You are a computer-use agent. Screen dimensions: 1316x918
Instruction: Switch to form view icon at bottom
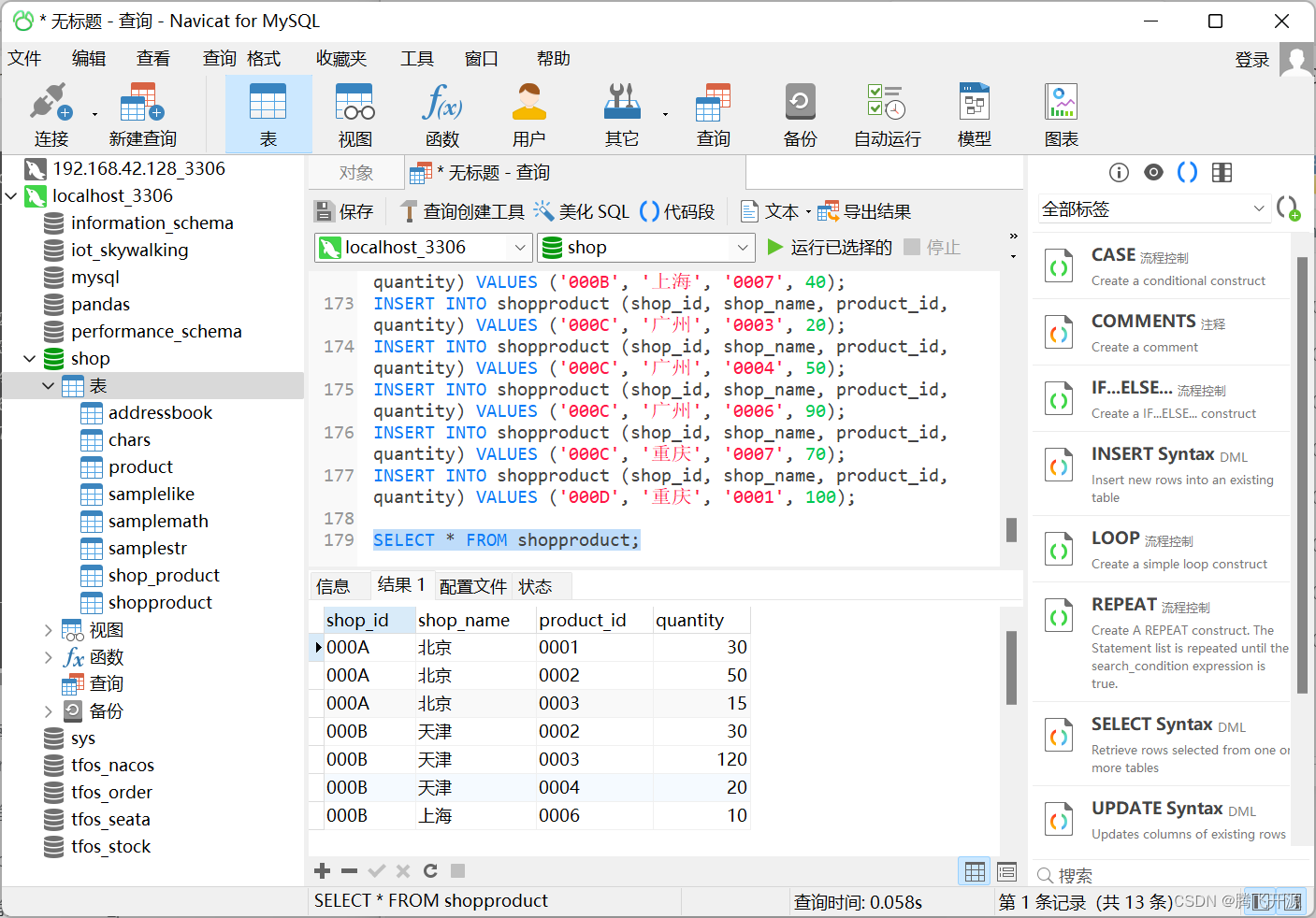tap(1007, 872)
